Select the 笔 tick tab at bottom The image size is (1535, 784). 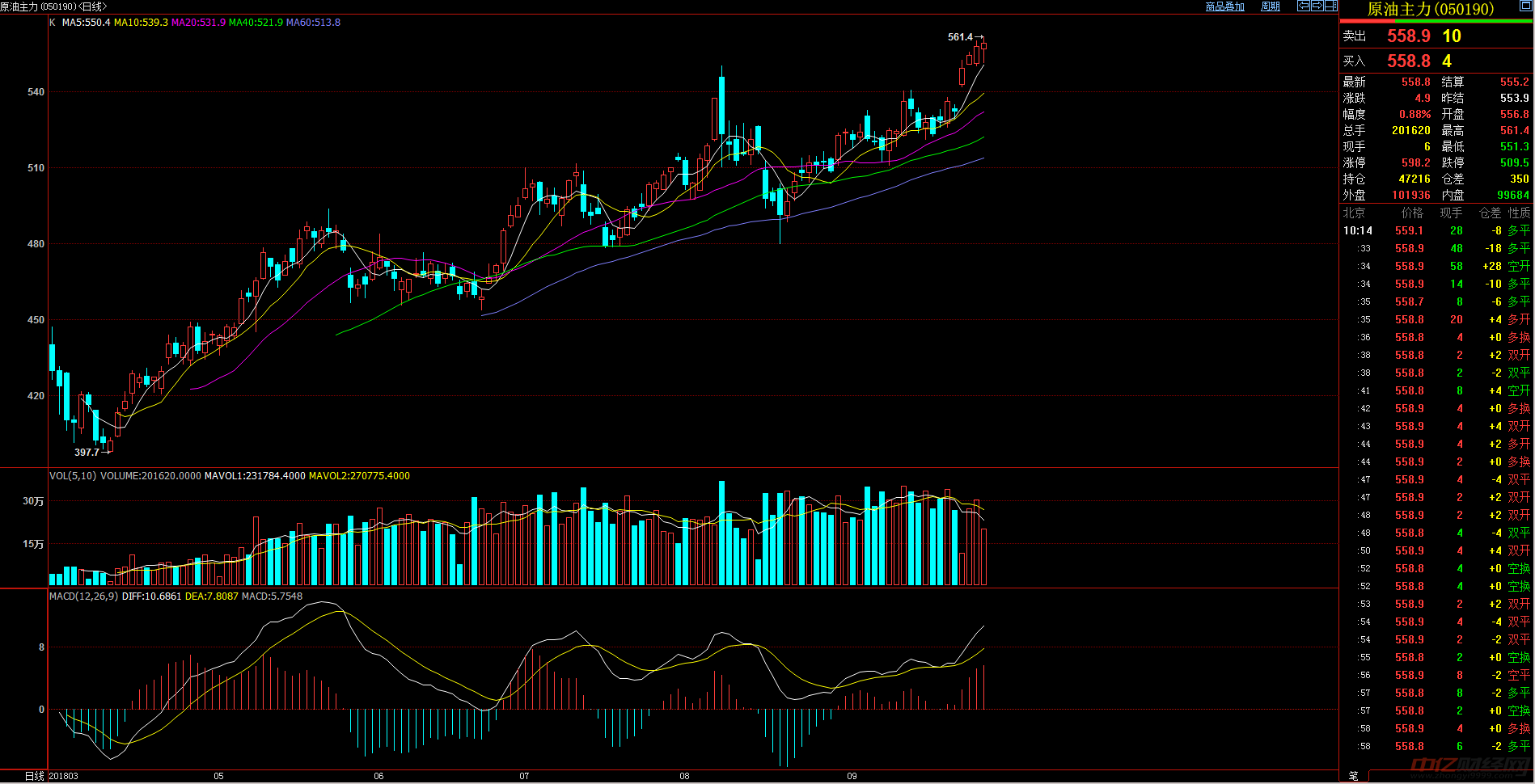[x=1353, y=776]
